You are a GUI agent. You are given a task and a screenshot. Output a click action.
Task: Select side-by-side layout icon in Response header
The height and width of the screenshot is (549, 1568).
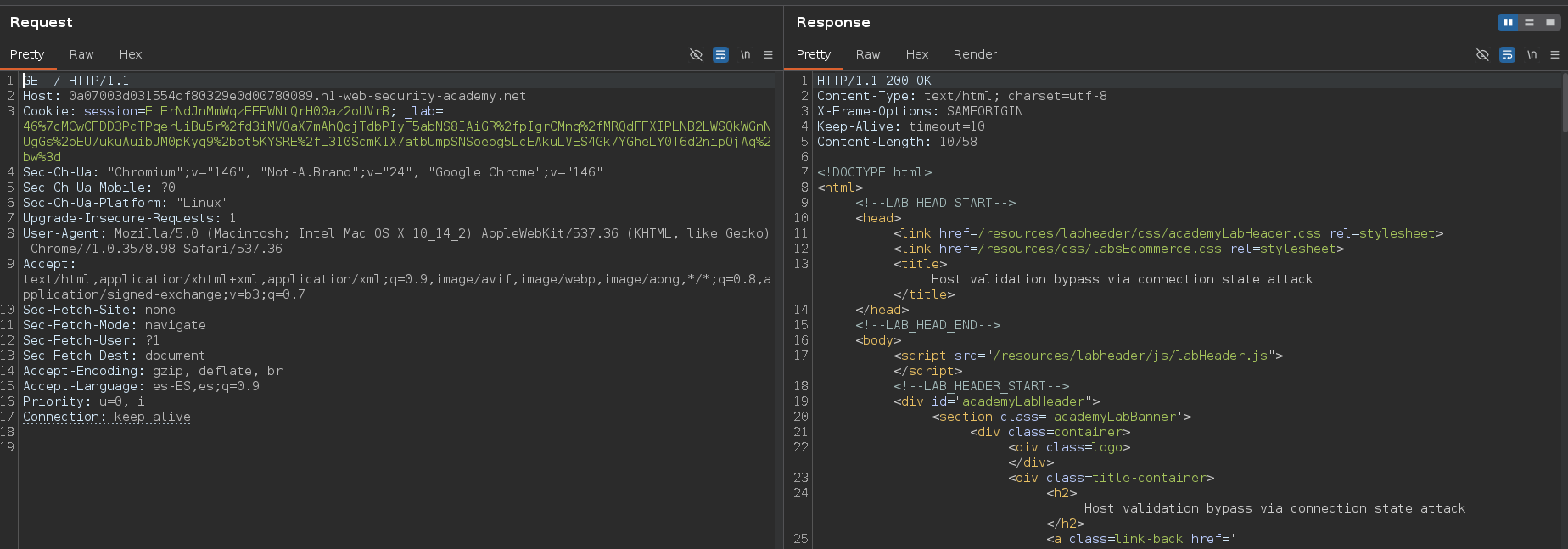pos(1508,23)
